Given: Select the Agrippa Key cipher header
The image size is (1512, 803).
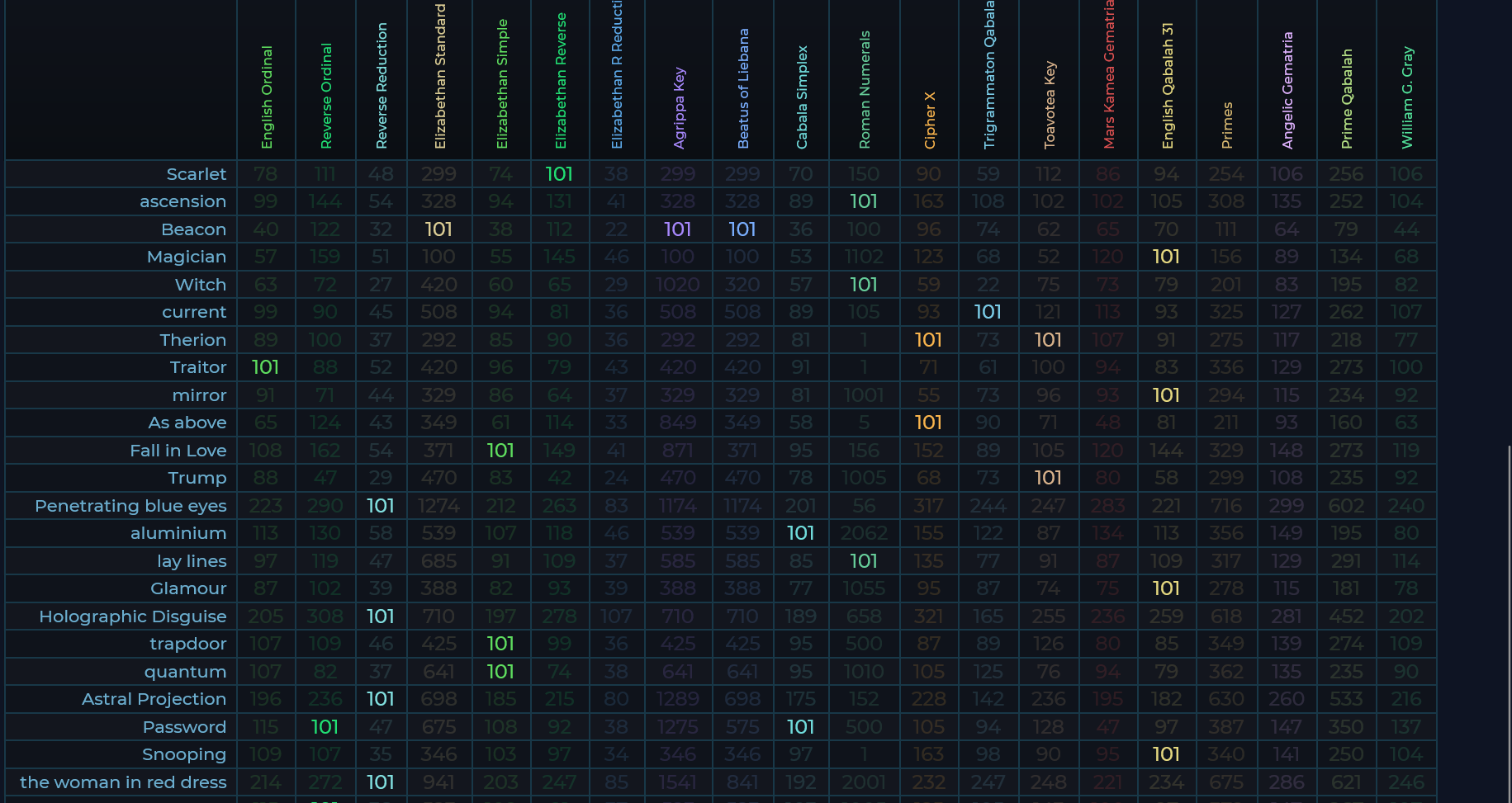Looking at the screenshot, I should tap(679, 107).
